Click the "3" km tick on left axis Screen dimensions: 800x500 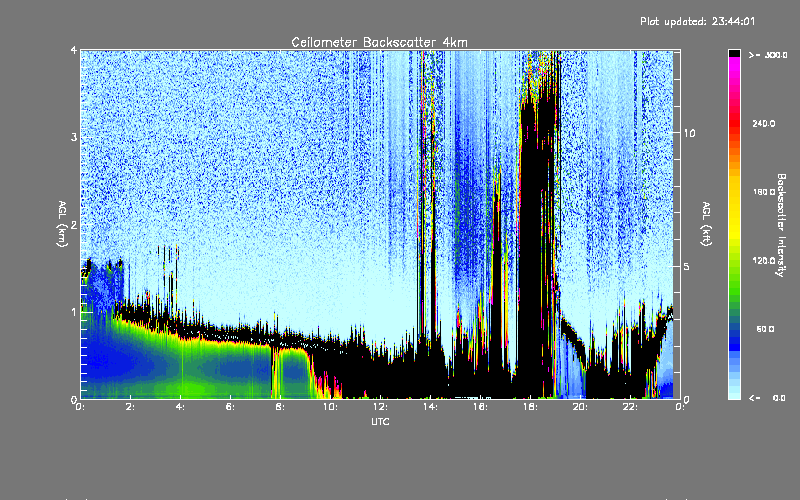[74, 137]
